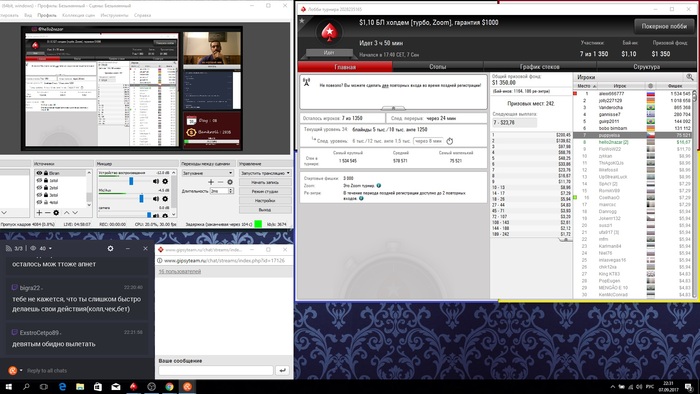Move source up with arrow icon
700x394 pixels.
click(67, 213)
